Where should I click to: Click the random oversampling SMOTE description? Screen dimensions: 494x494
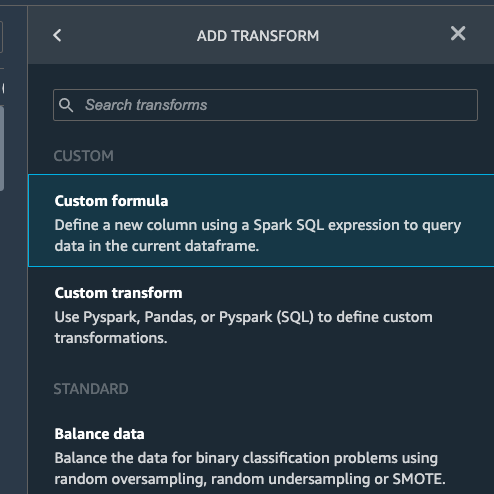pyautogui.click(x=250, y=468)
